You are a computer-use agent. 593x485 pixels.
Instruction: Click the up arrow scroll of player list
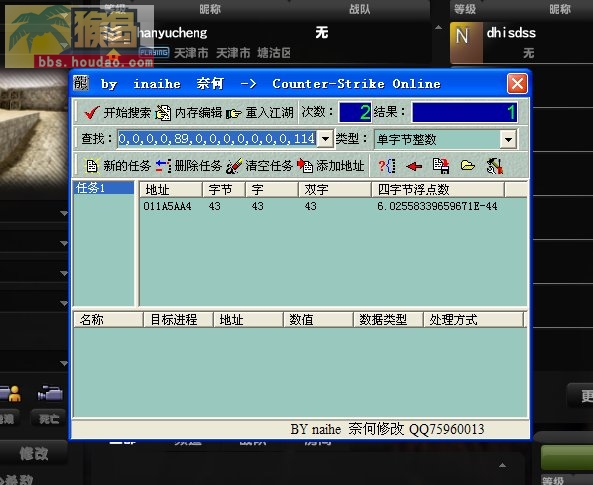pyautogui.click(x=438, y=27)
